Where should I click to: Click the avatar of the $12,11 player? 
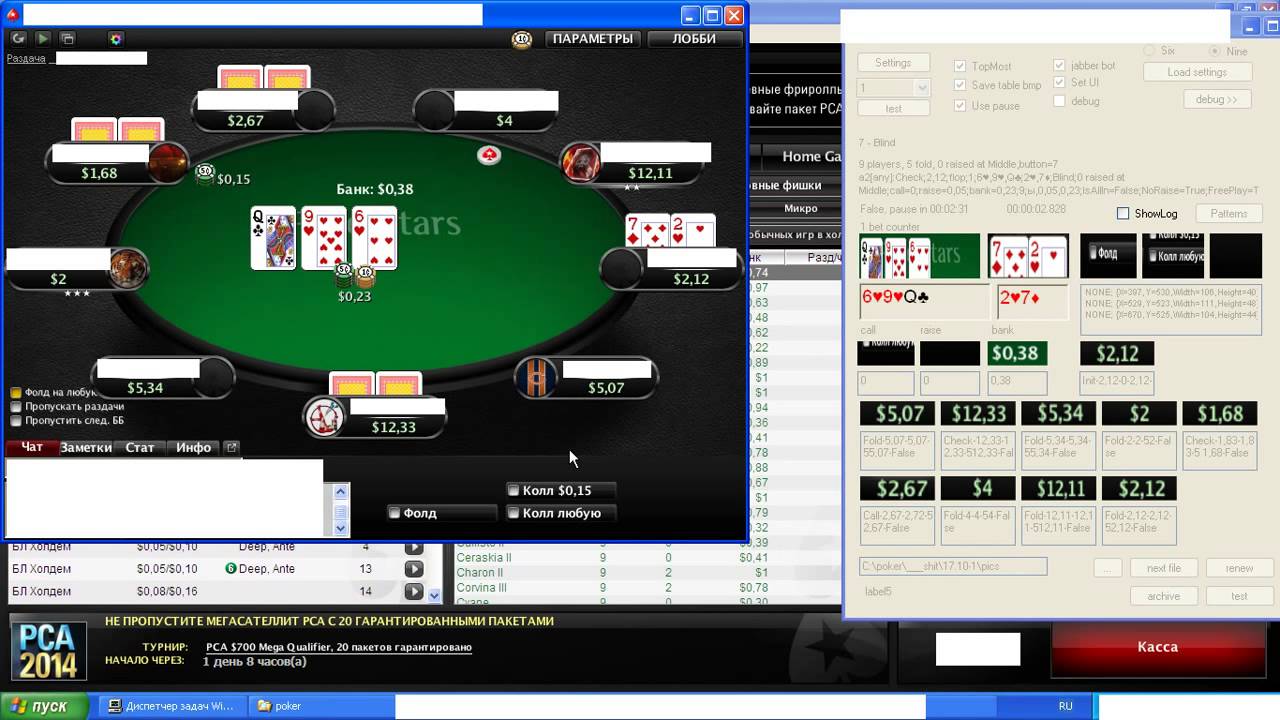click(581, 163)
